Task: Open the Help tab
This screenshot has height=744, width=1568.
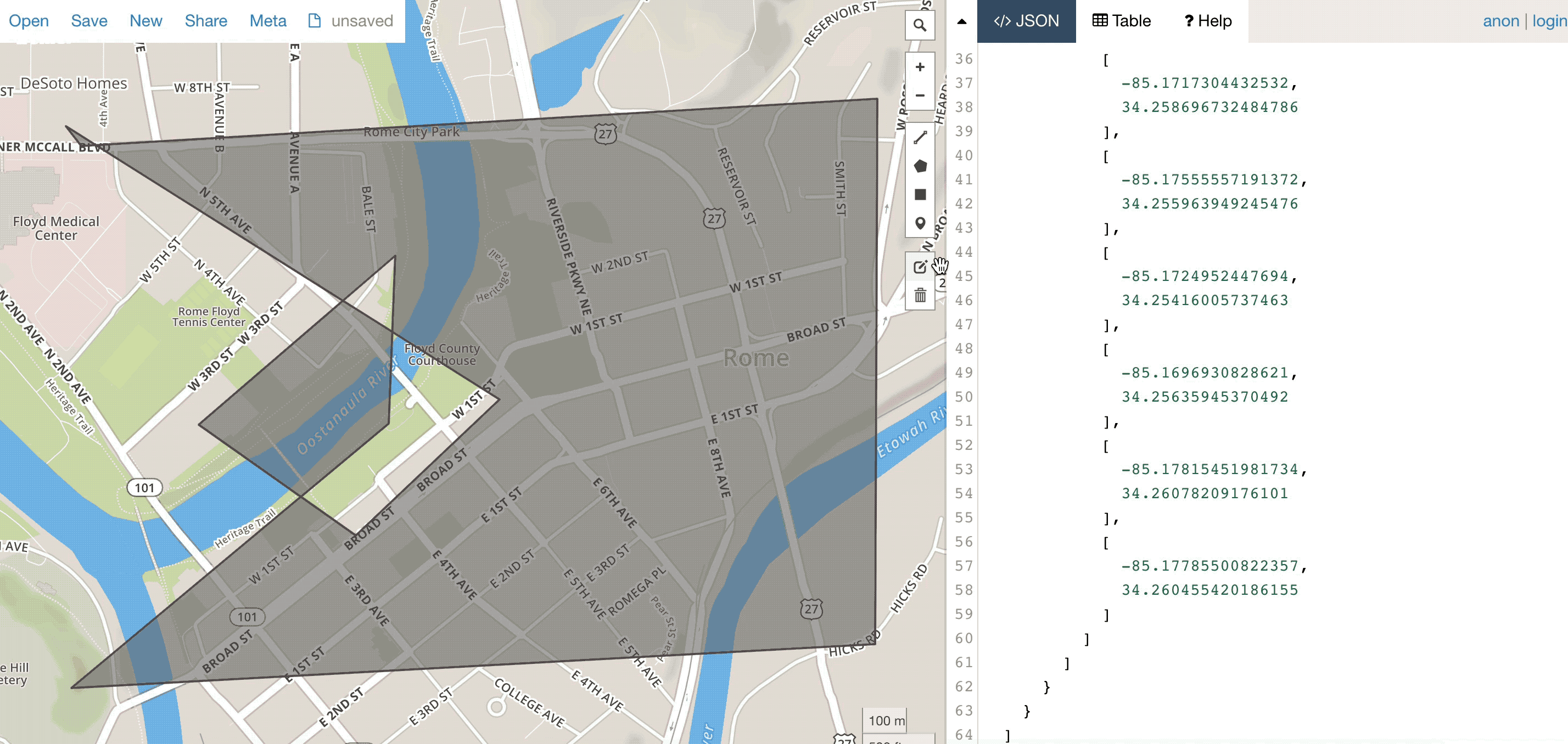Action: point(1208,21)
